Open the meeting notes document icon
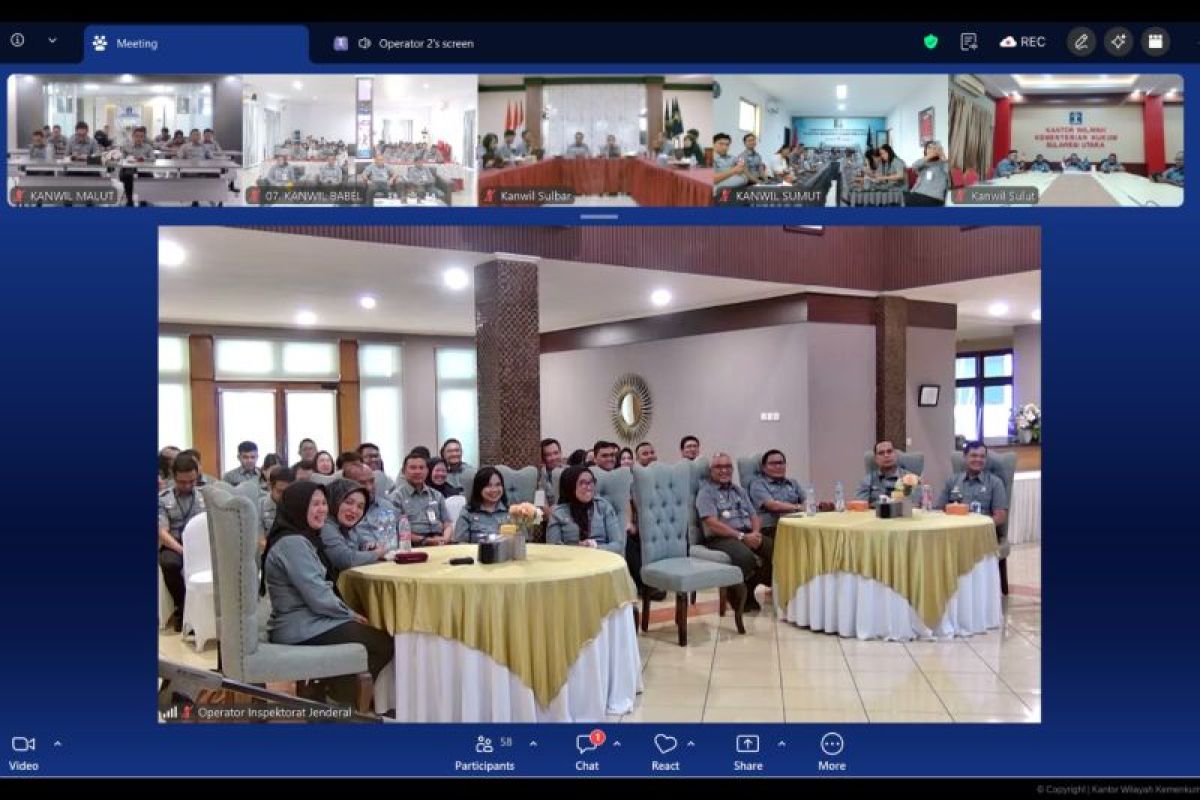 tap(968, 42)
